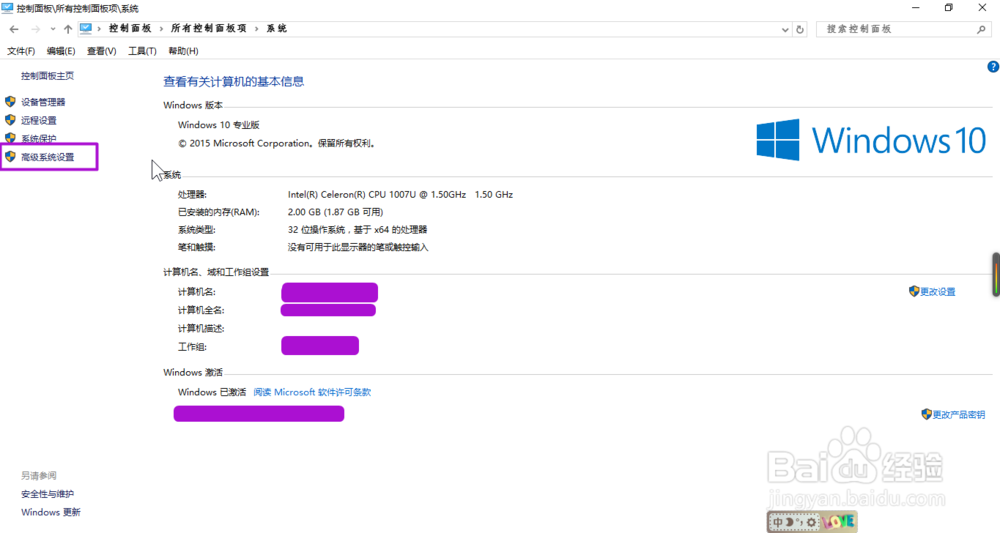Click 控制面板 breadcrumb in address bar
This screenshot has height=533, width=1000.
130,29
